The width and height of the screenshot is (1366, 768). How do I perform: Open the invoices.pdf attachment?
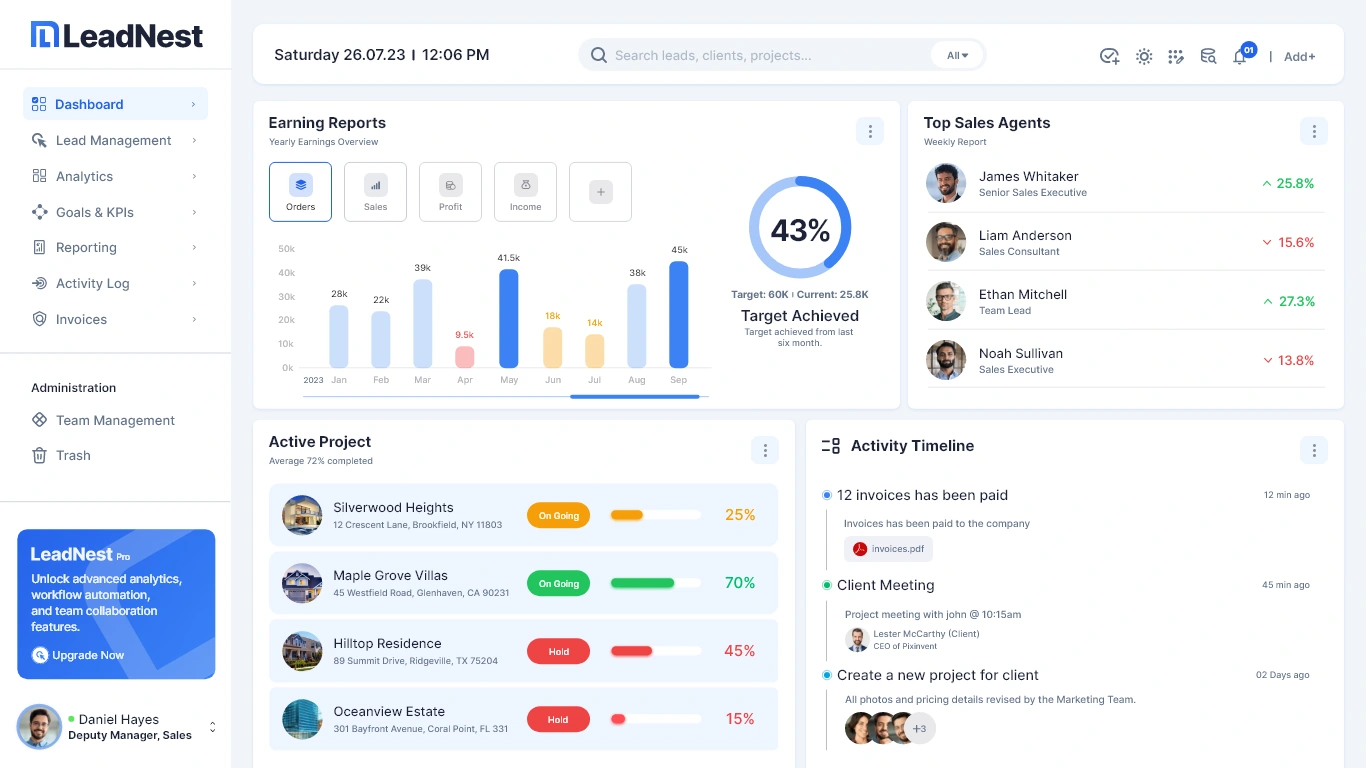click(x=888, y=549)
